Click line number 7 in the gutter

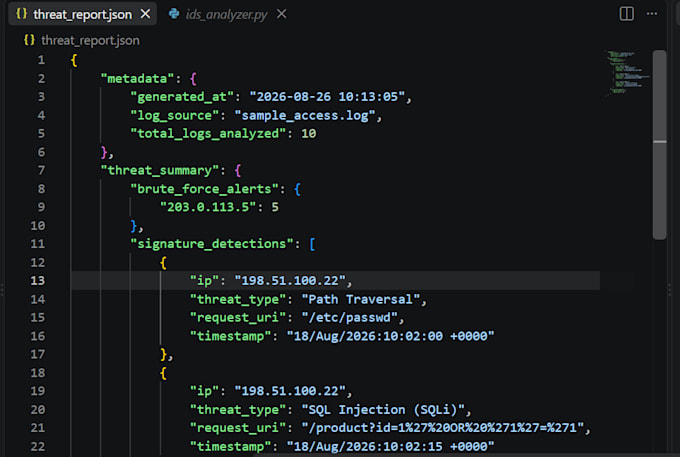pyautogui.click(x=41, y=170)
